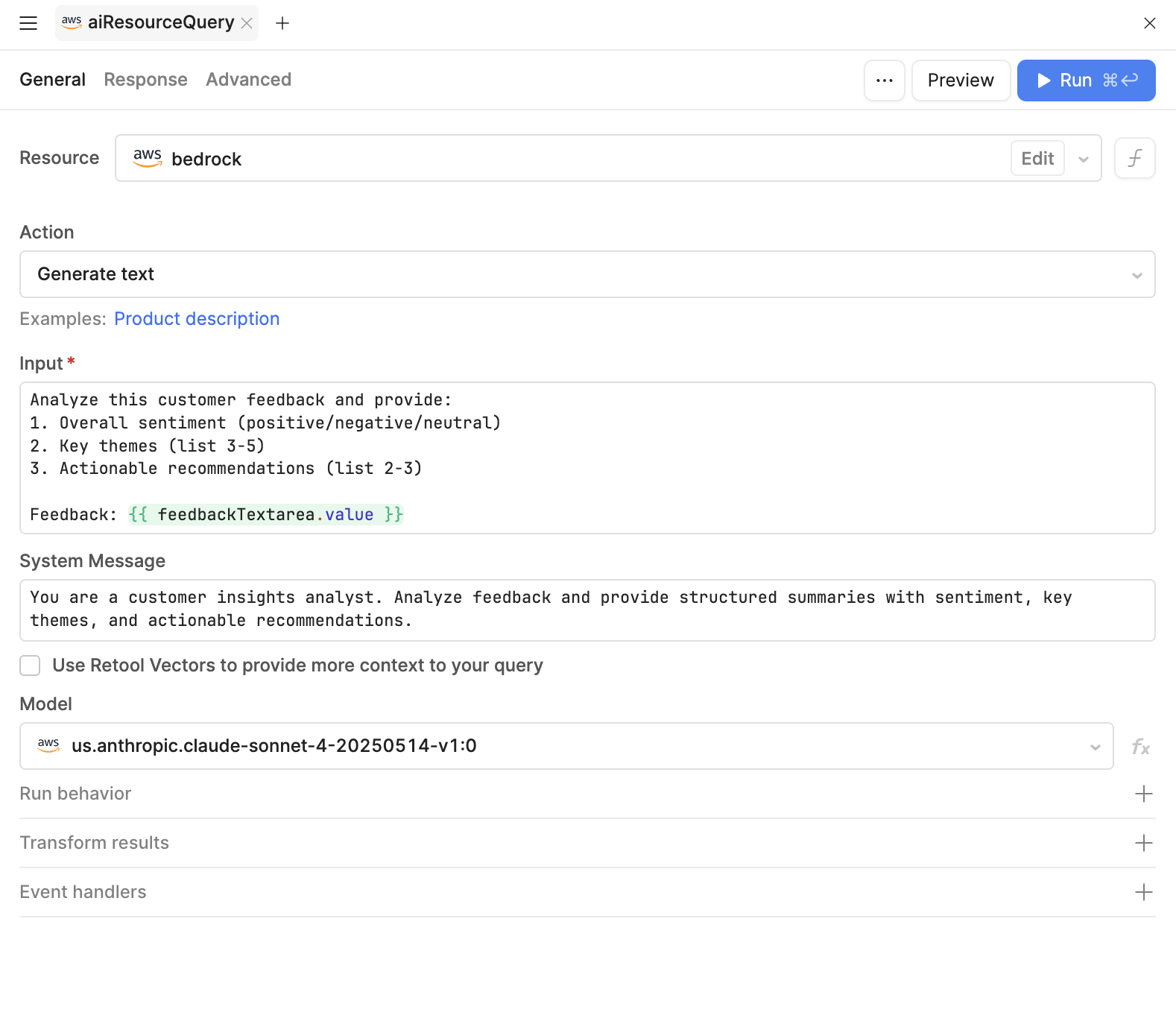Open the Action dropdown showing Generate text
1176x1018 pixels.
click(587, 274)
